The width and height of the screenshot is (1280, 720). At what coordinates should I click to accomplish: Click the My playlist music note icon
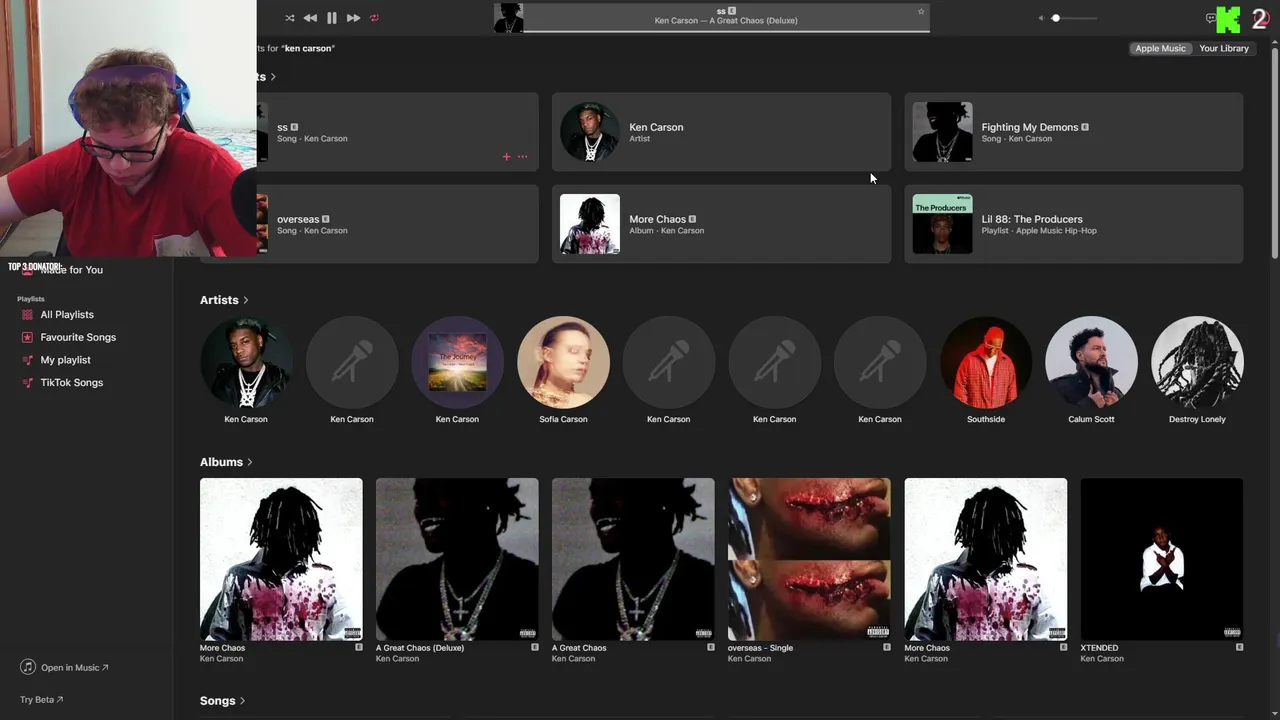coord(28,360)
